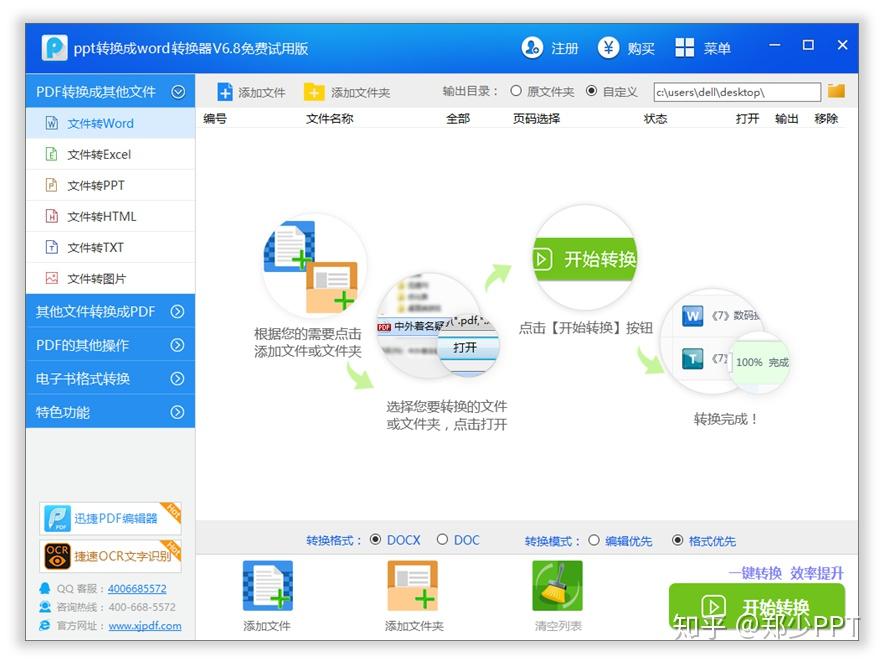The image size is (884, 664).
Task: Click the 捷速OCR文字识别 promo banner
Action: point(110,556)
